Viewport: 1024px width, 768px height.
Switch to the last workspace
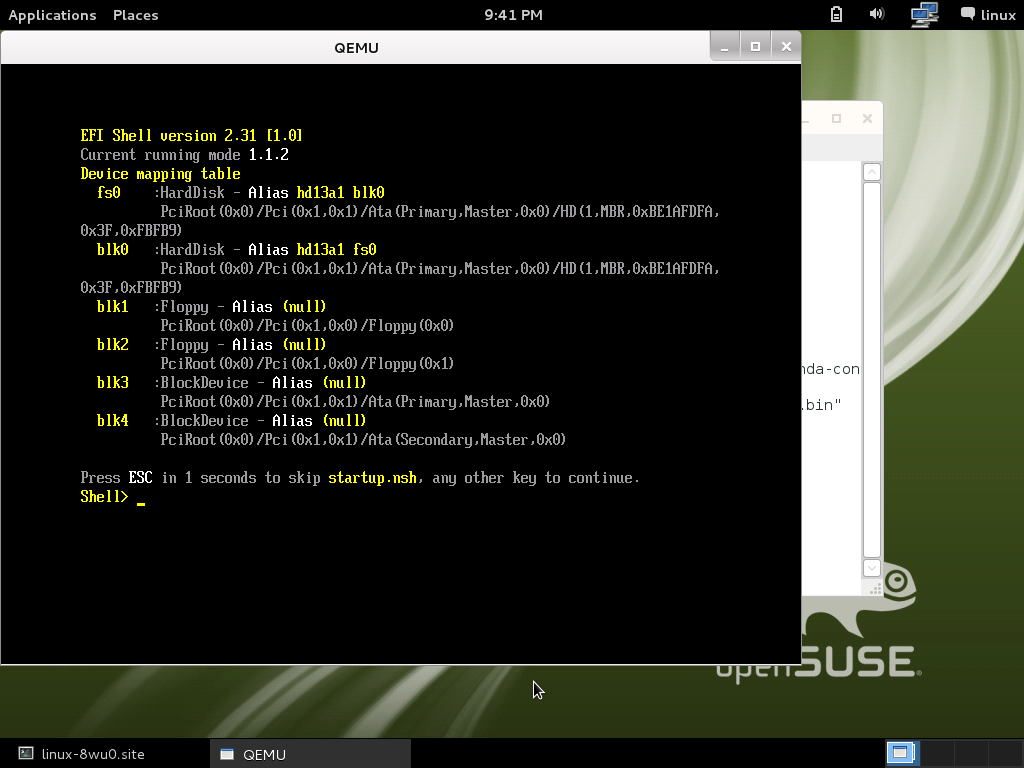tap(1005, 753)
